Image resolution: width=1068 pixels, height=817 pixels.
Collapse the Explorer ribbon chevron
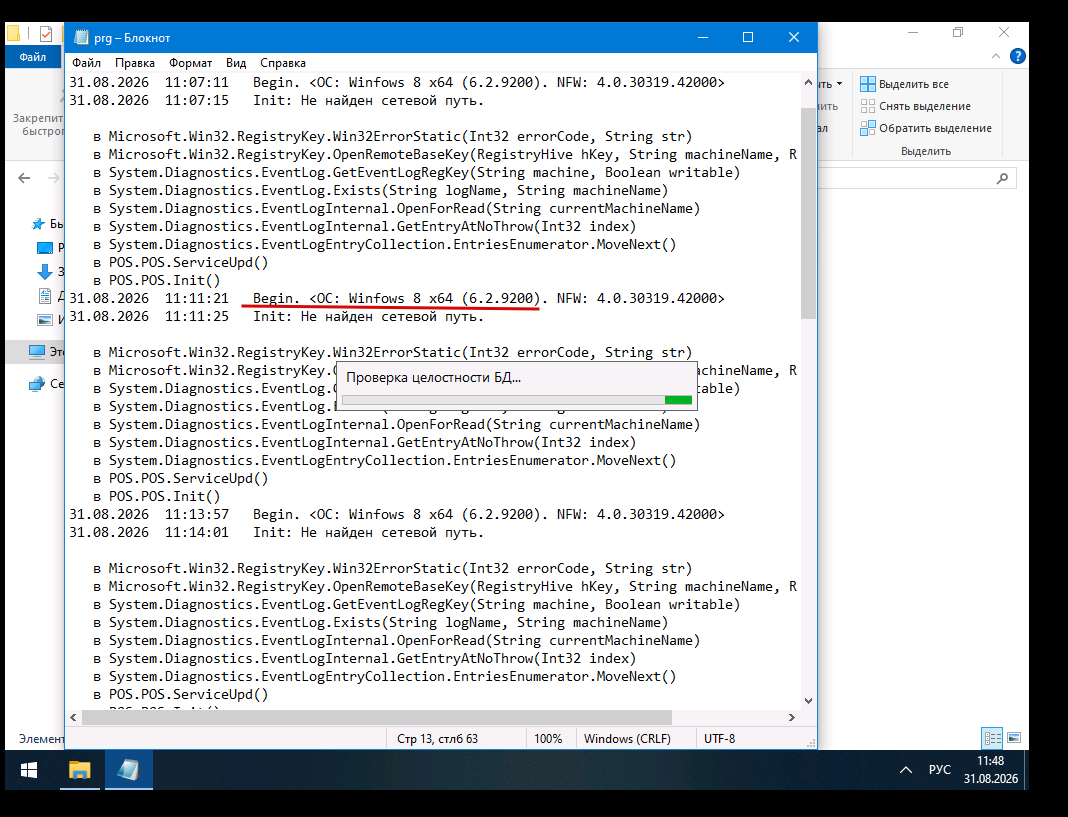tap(996, 56)
